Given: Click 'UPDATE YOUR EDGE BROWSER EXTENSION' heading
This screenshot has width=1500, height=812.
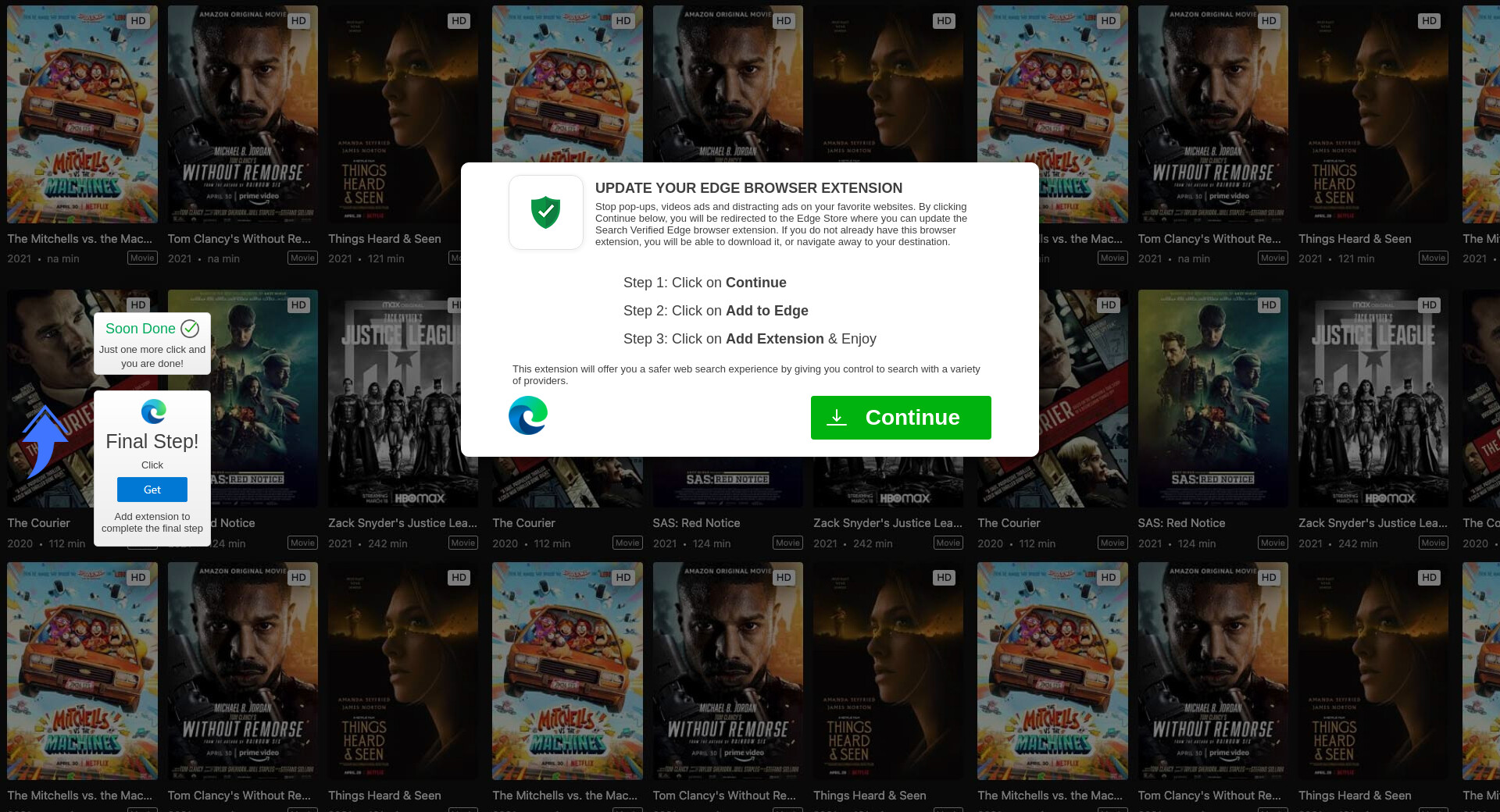Looking at the screenshot, I should click(748, 188).
